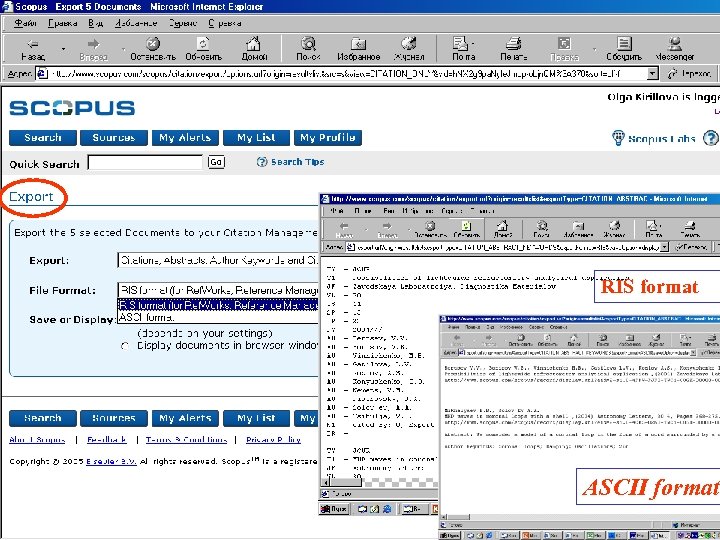This screenshot has width=720, height=540.
Task: Click the Scopus logo
Action: pos(72,108)
